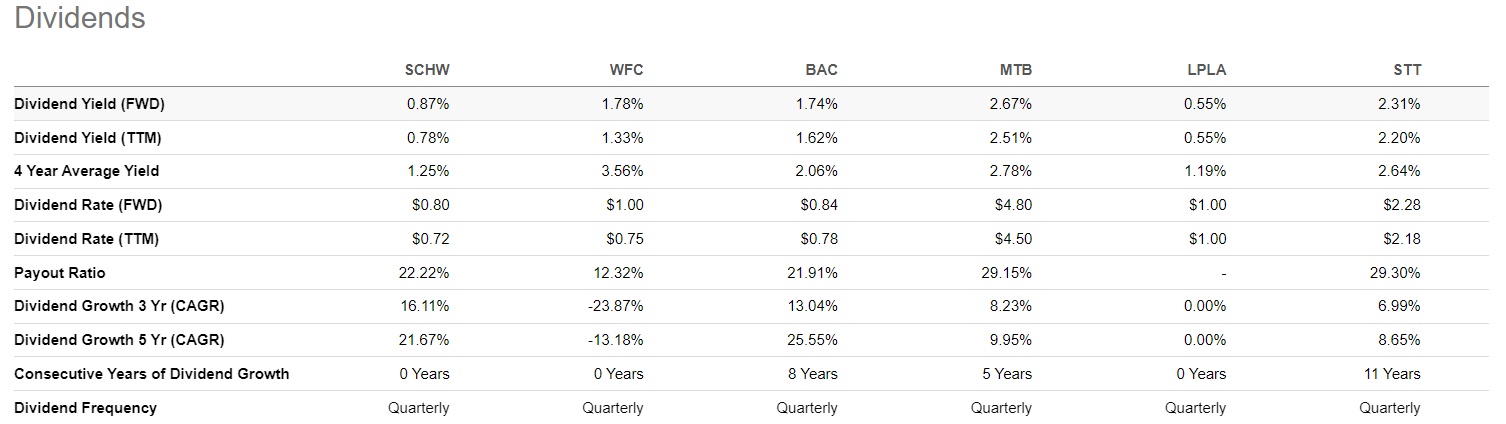Click the Dividend Yield (FWD) row label

point(89,104)
